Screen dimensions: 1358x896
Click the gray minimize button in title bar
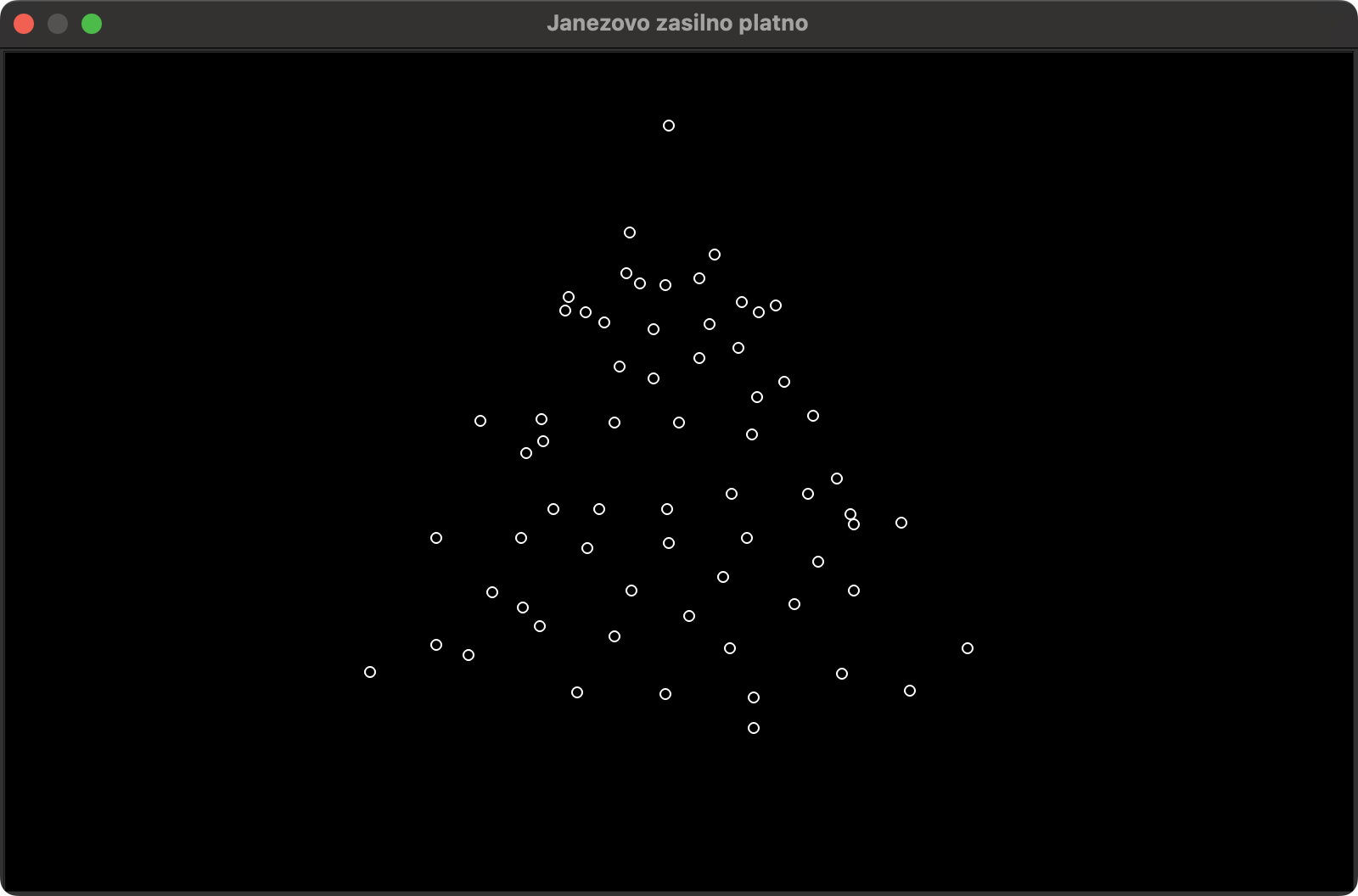tap(58, 24)
